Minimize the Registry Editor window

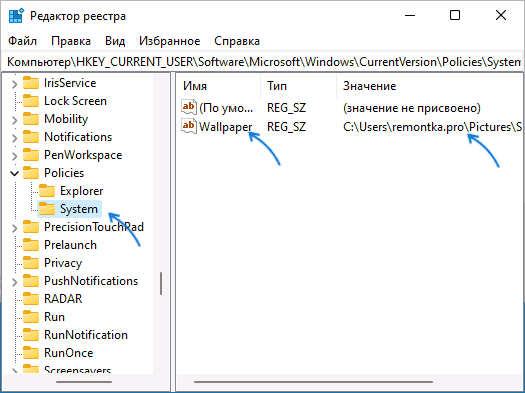tap(410, 15)
